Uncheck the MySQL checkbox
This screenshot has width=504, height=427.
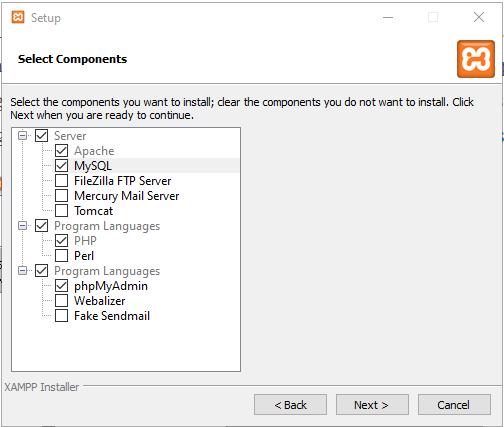[62, 165]
